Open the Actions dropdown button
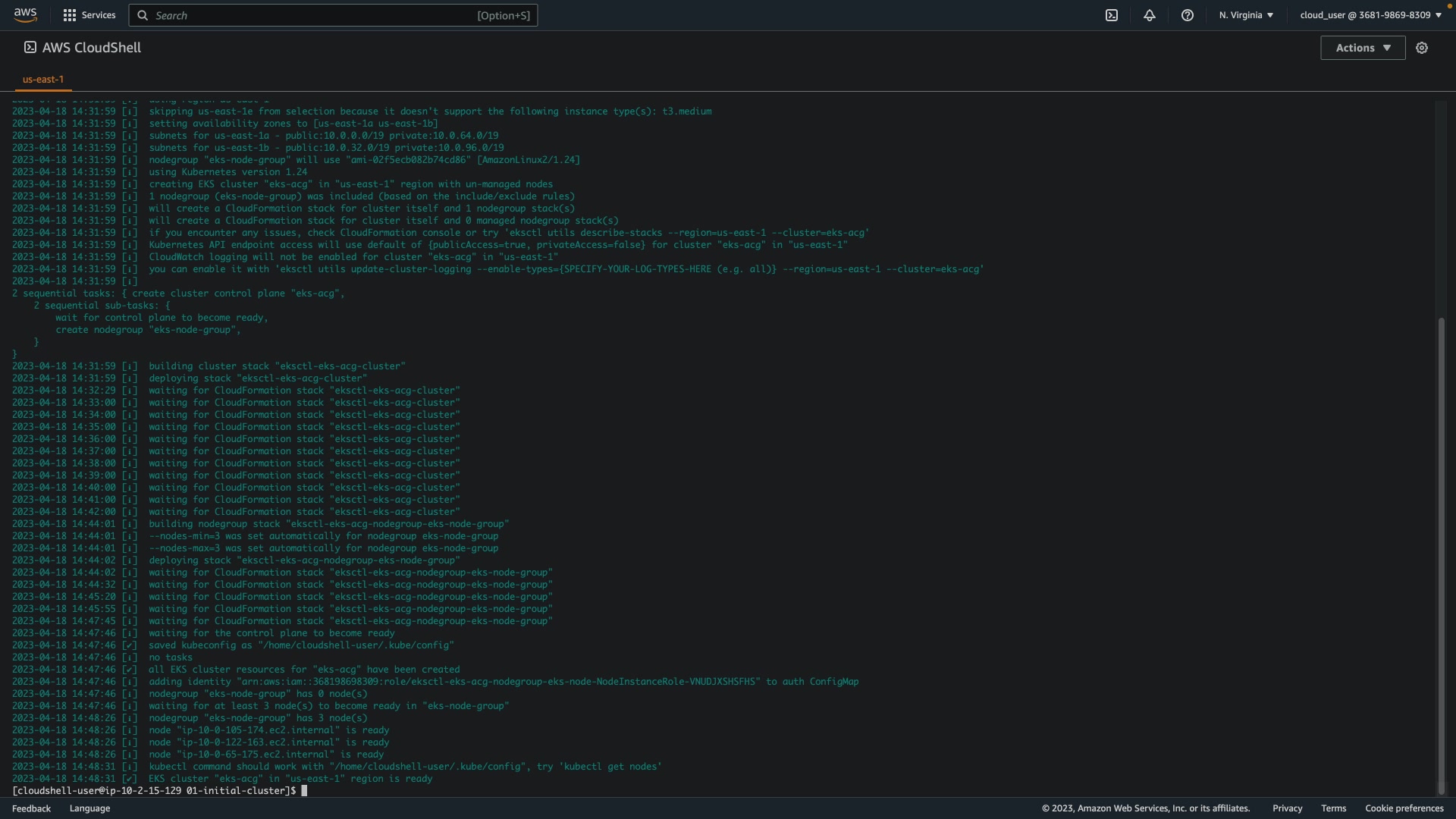 1362,48
